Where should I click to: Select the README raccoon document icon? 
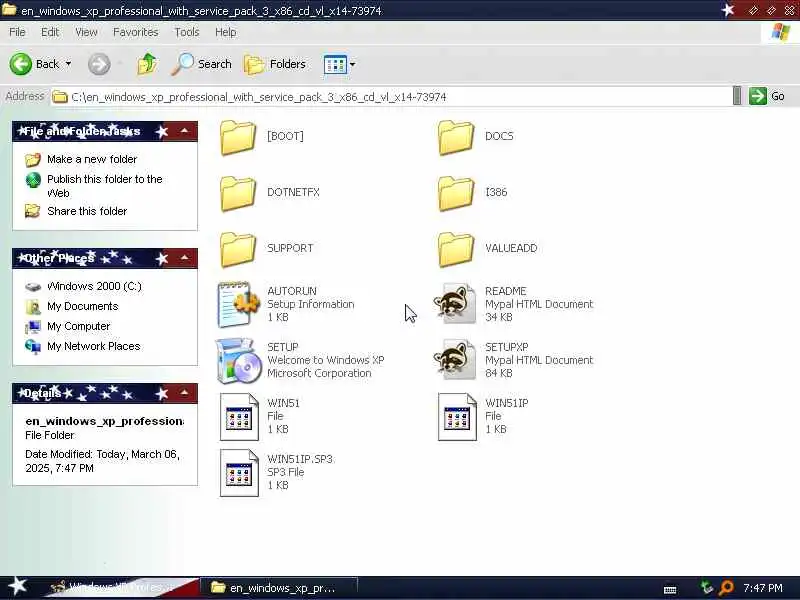(455, 304)
